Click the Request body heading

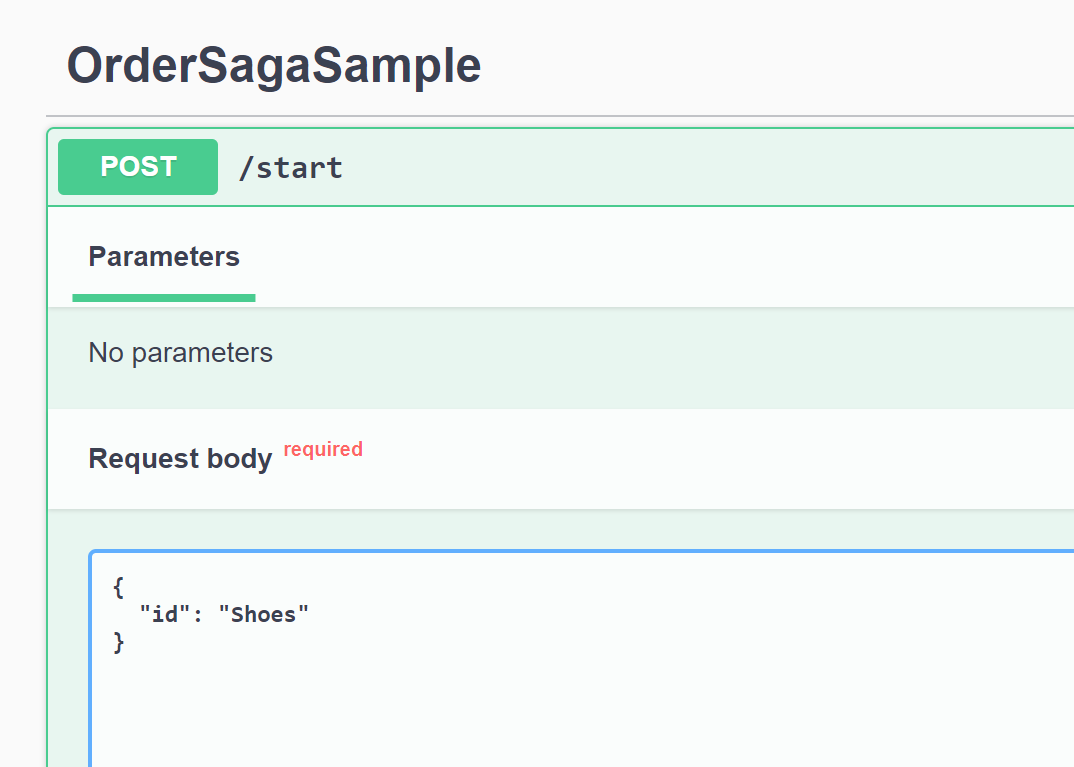180,459
